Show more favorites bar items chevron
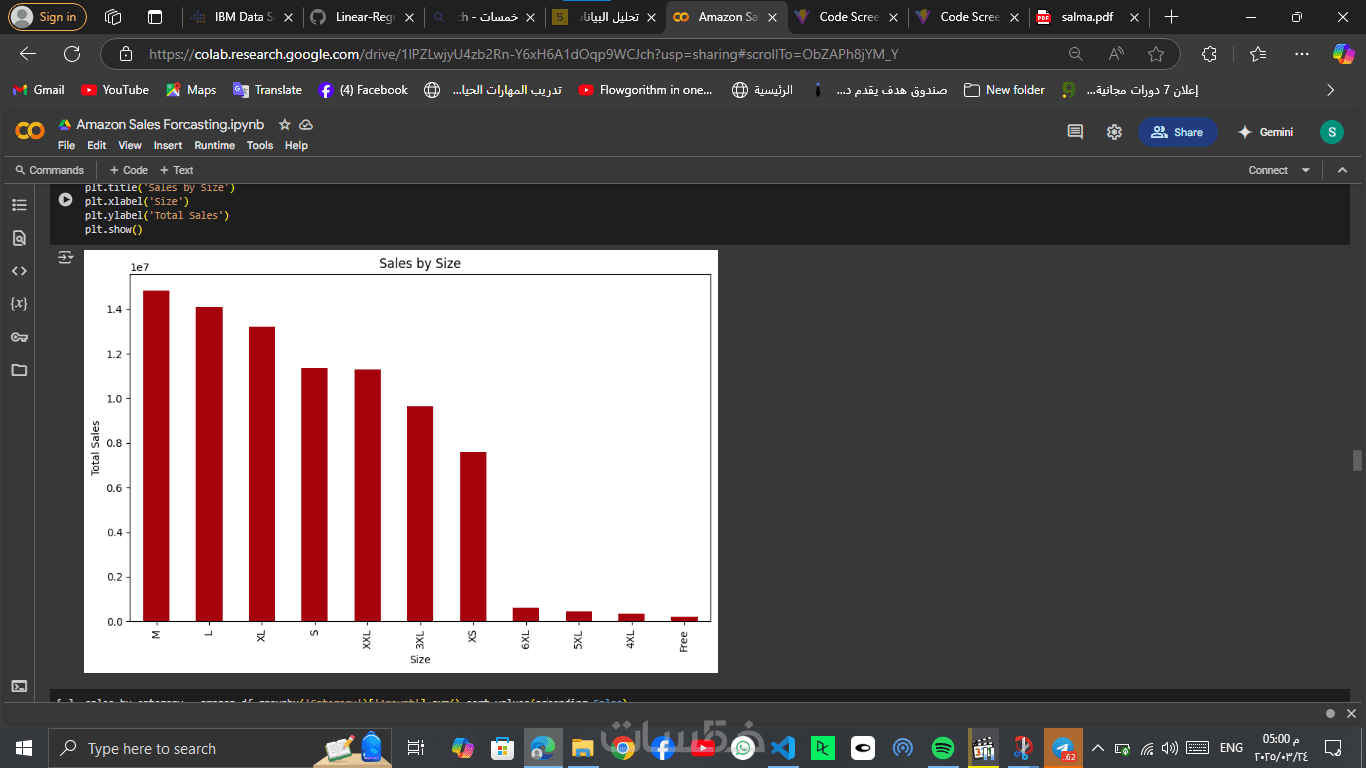Viewport: 1366px width, 768px height. 1330,90
